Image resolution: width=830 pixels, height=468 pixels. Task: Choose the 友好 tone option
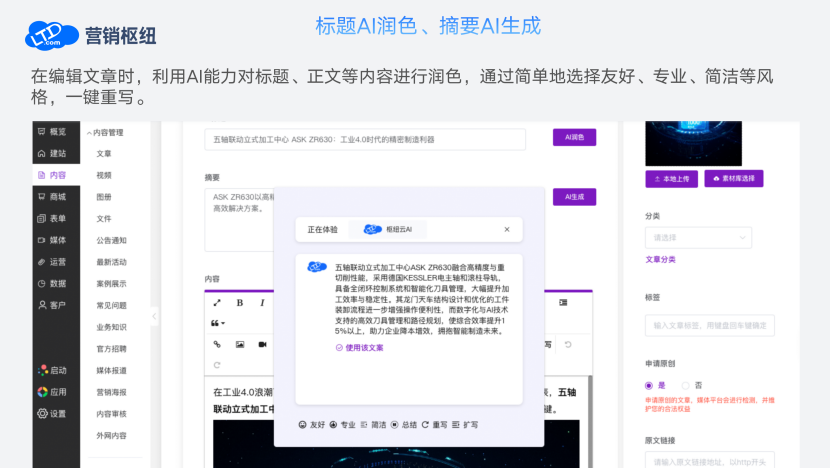(312, 425)
